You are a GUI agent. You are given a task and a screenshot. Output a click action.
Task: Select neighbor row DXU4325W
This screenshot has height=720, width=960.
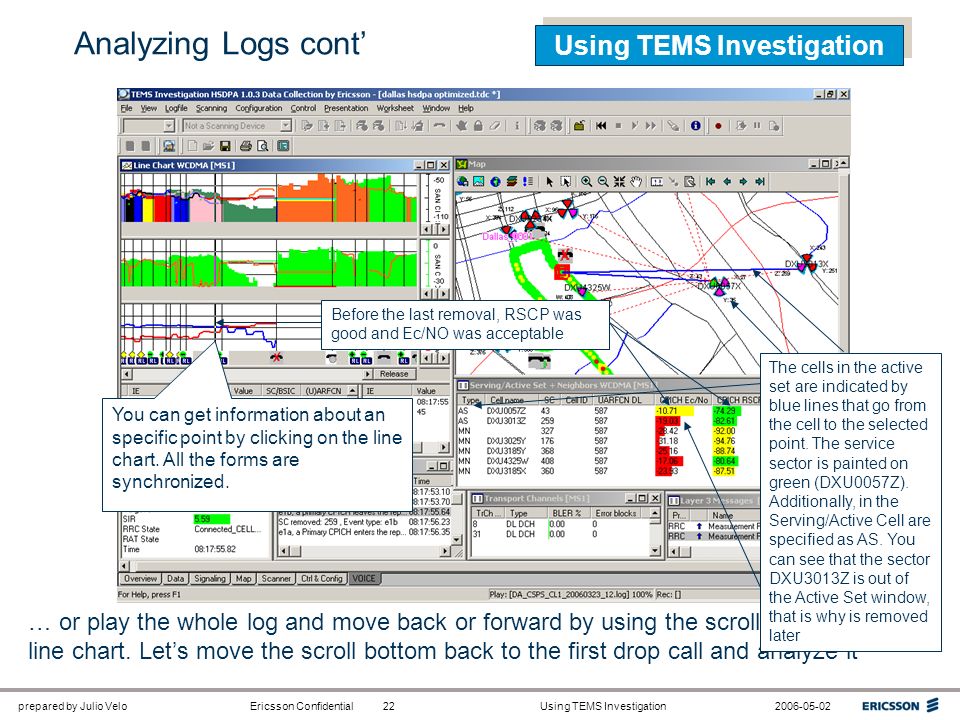coord(507,461)
